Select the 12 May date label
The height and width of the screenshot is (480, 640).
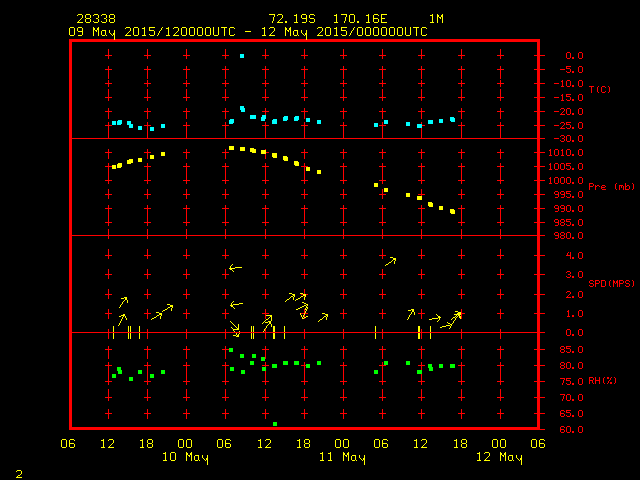pos(499,457)
